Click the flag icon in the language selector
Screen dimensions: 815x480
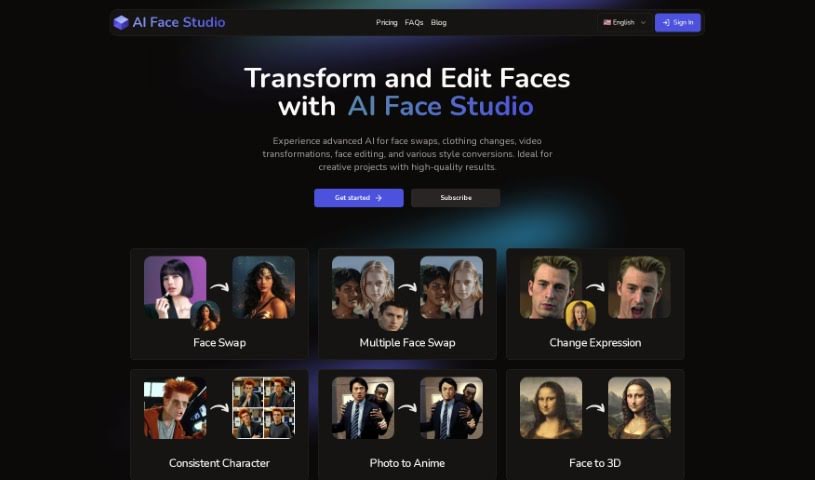pyautogui.click(x=607, y=22)
